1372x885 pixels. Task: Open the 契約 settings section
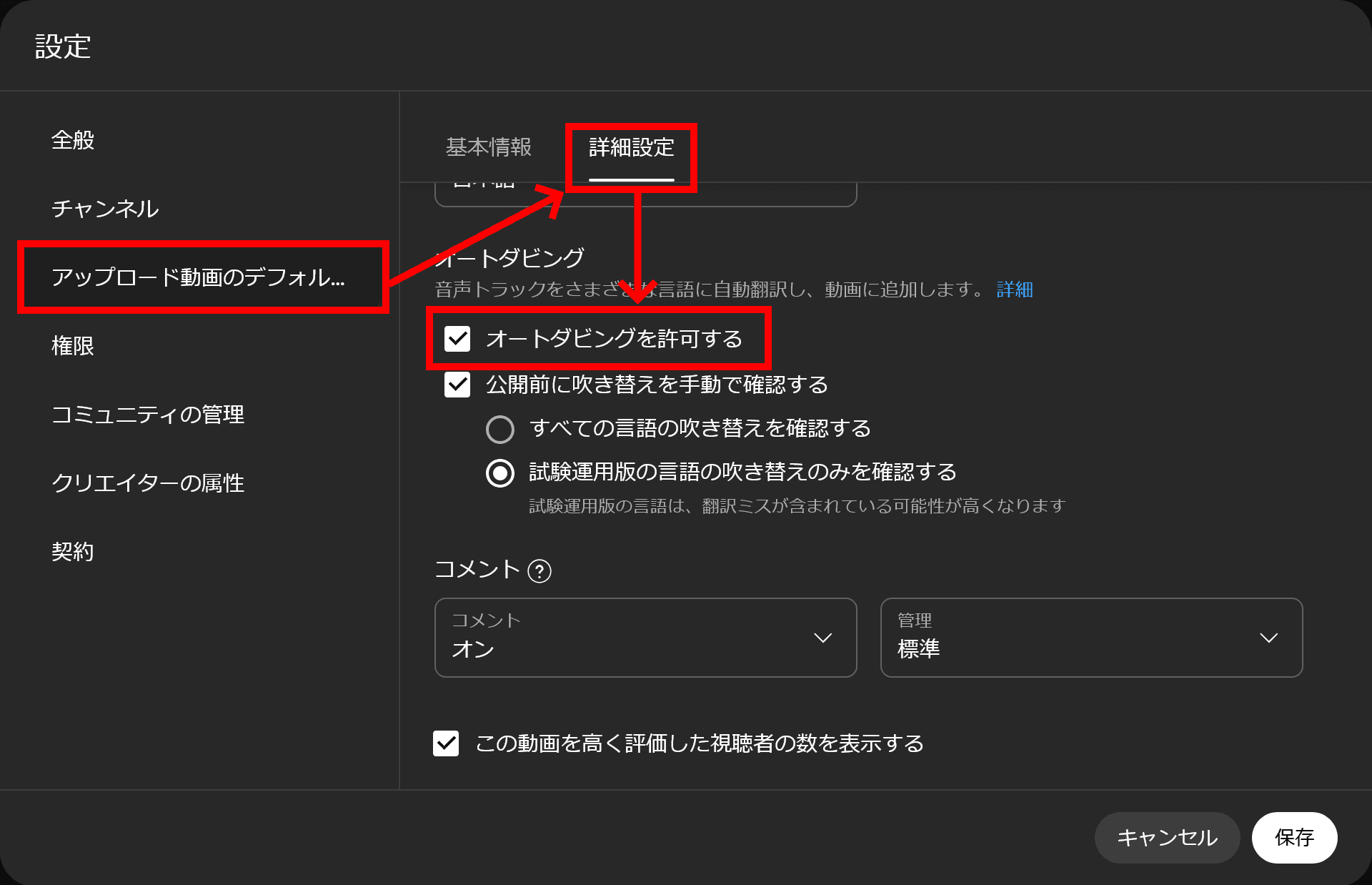tap(73, 552)
